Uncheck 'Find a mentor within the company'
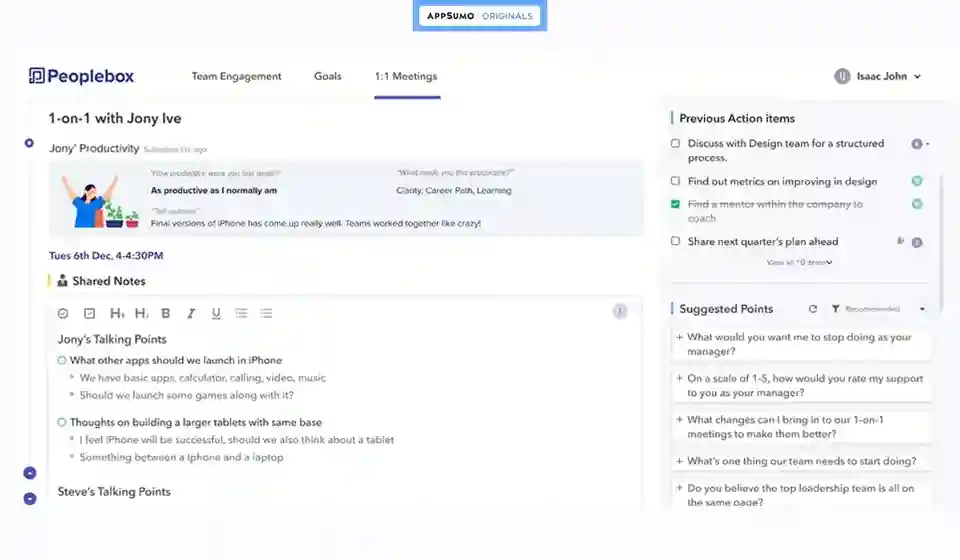Viewport: 960px width, 560px height. point(676,204)
